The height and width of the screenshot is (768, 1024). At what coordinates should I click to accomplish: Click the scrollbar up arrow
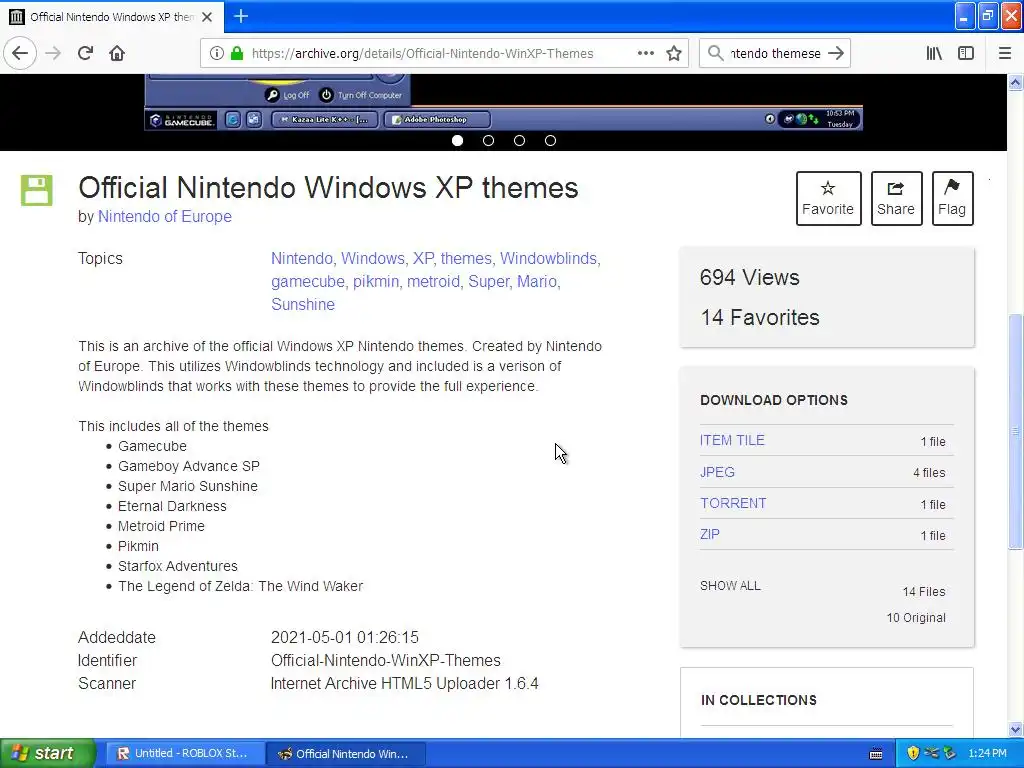click(1015, 82)
